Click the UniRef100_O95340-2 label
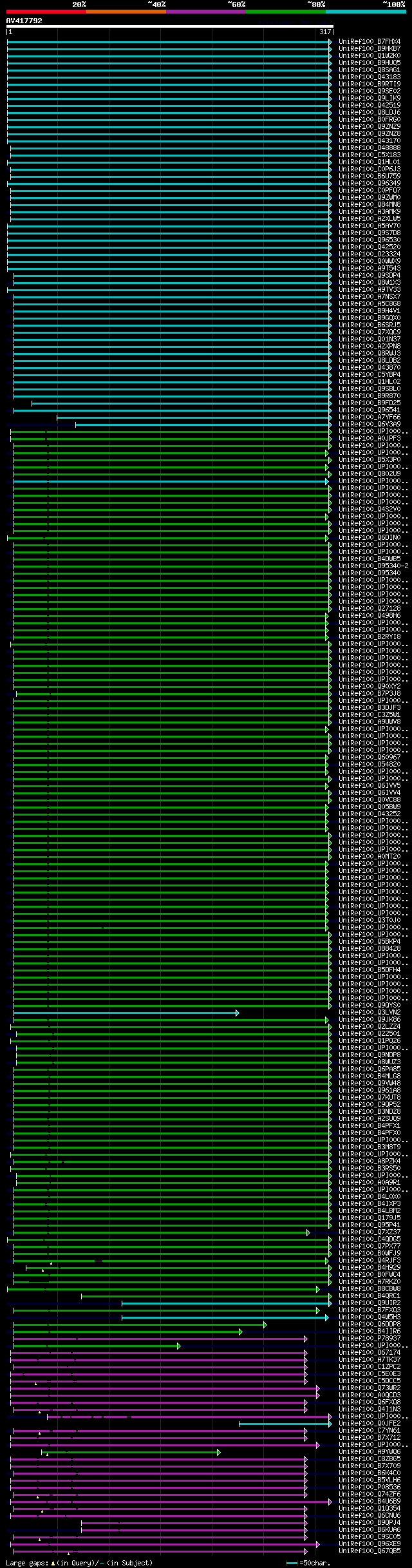This screenshot has width=412, height=1568. pyautogui.click(x=373, y=566)
